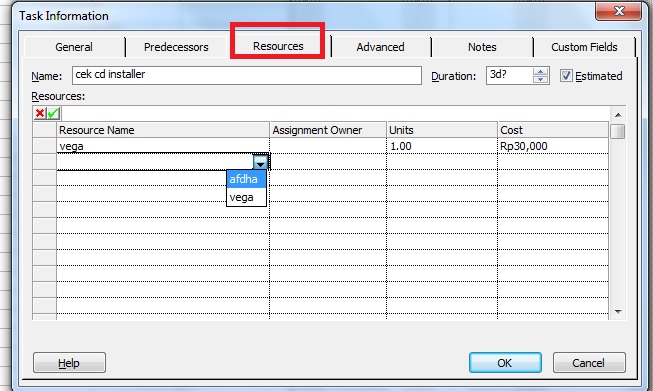Click the Name input field

click(247, 75)
